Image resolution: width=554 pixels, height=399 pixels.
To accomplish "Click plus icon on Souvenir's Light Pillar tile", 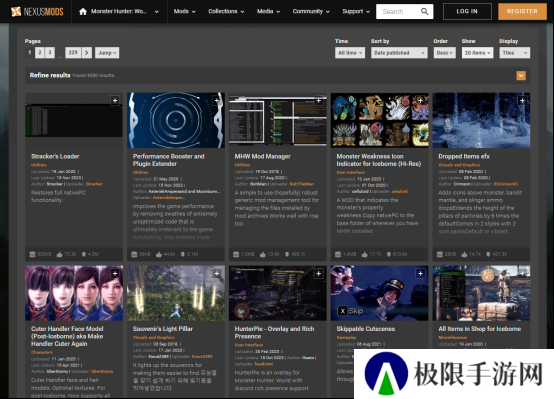I will click(x=217, y=274).
